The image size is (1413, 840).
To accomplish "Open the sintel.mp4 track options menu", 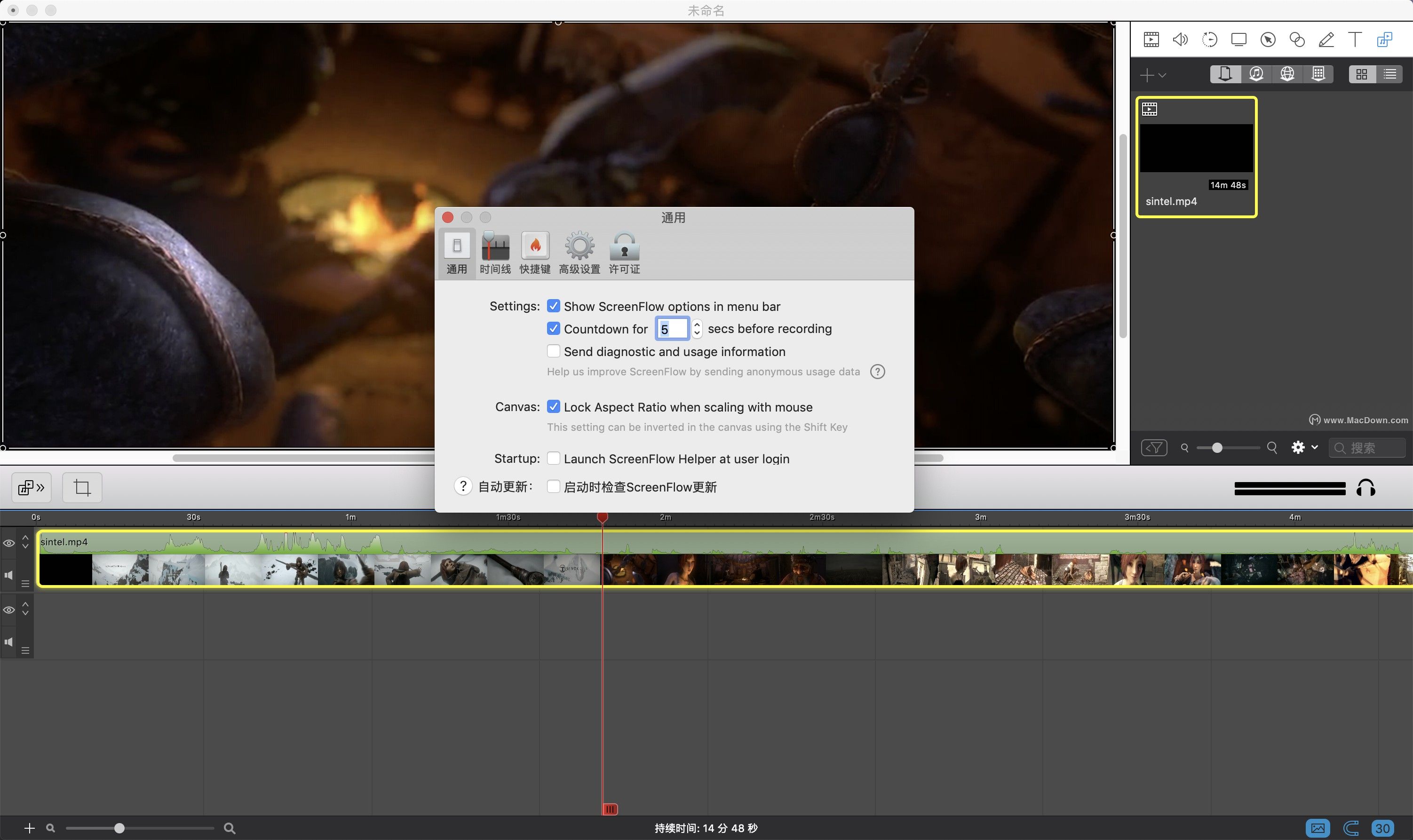I will click(25, 584).
